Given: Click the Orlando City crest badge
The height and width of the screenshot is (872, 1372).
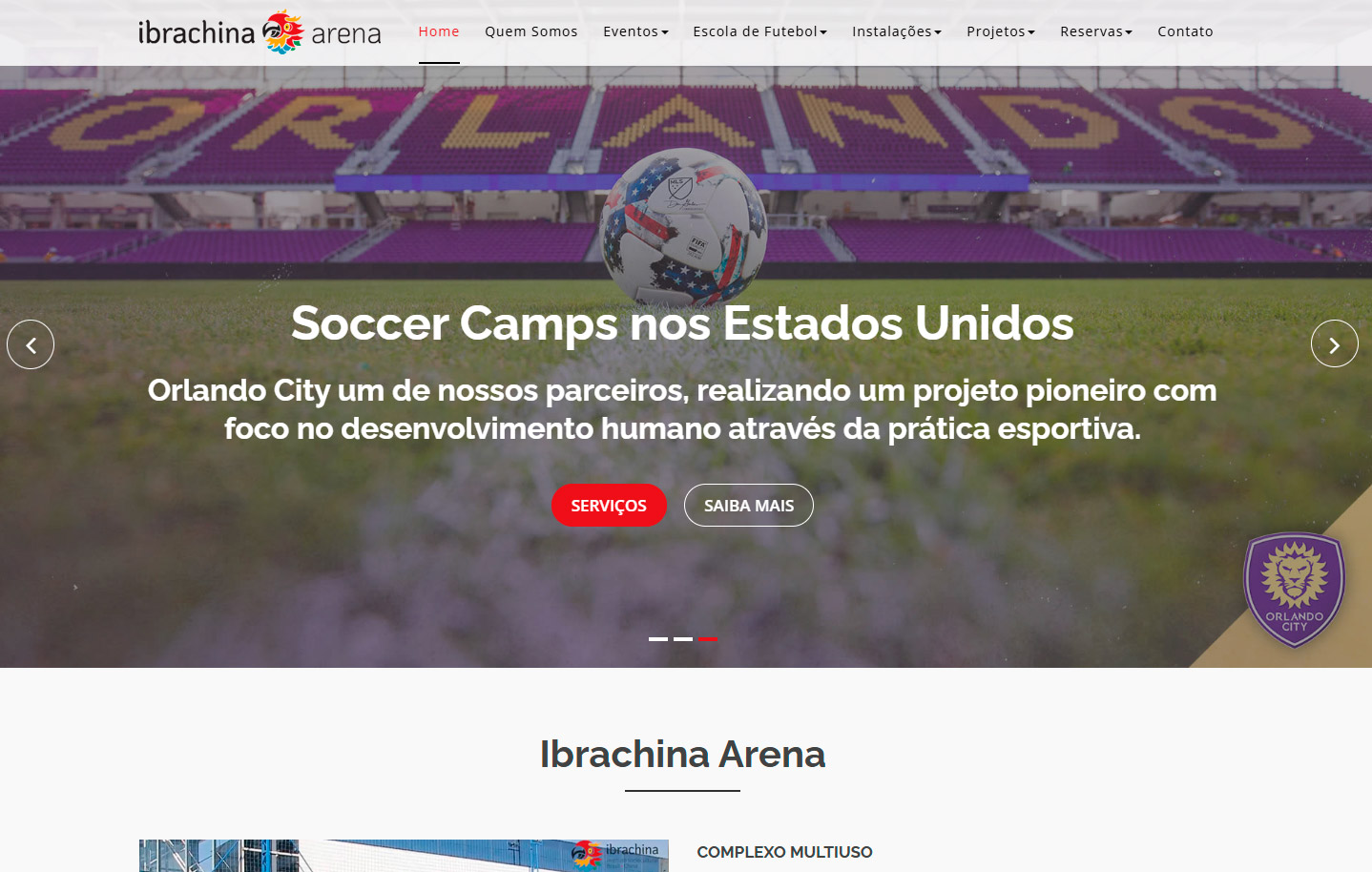Looking at the screenshot, I should [1294, 590].
